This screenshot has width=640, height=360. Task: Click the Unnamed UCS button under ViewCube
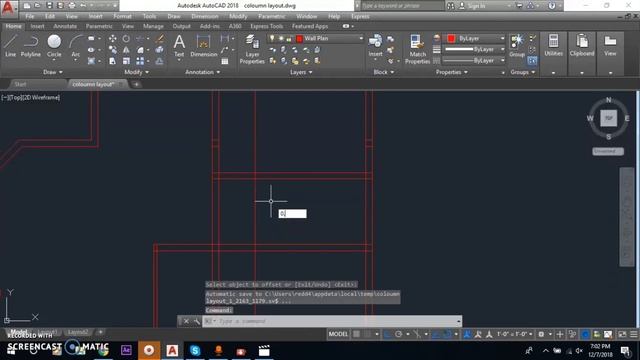click(x=608, y=151)
